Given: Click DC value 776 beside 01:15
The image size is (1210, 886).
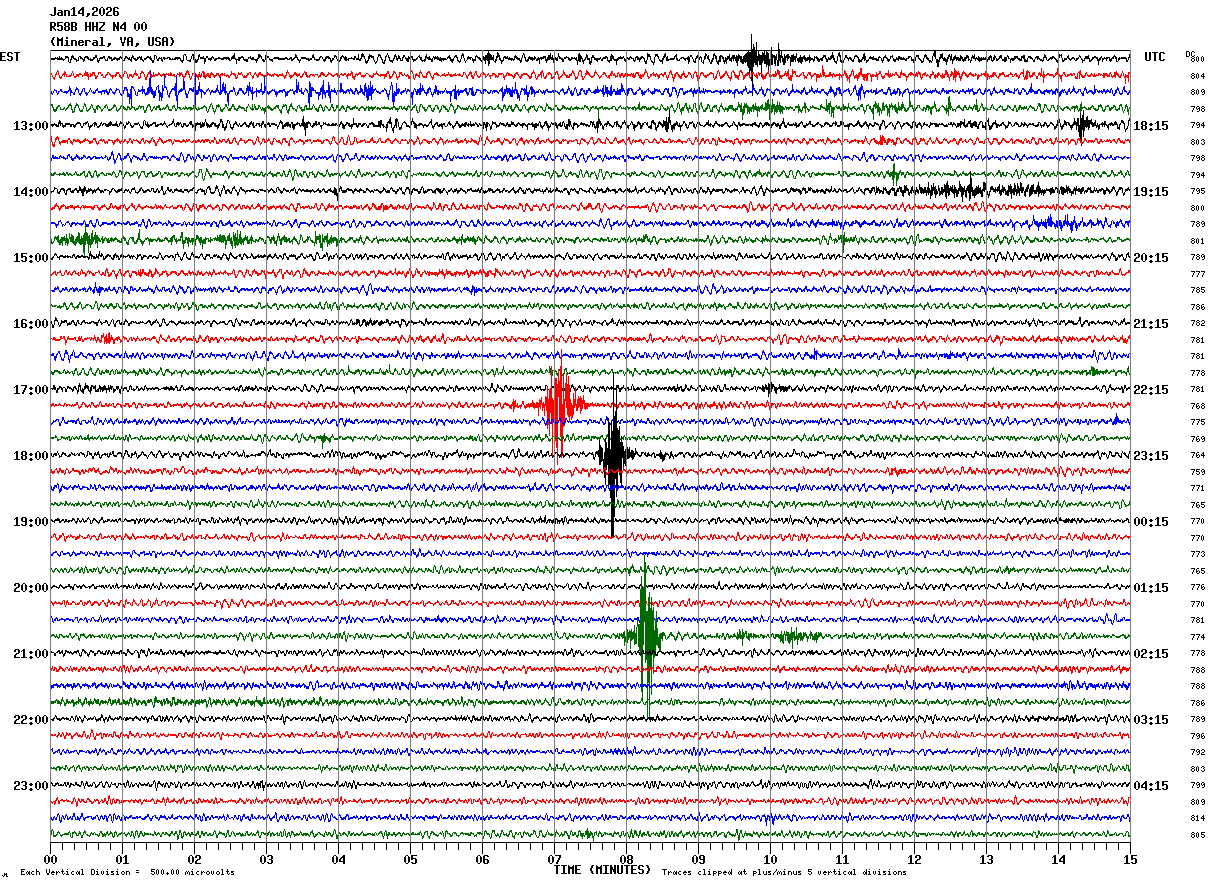Looking at the screenshot, I should pyautogui.click(x=1197, y=587).
